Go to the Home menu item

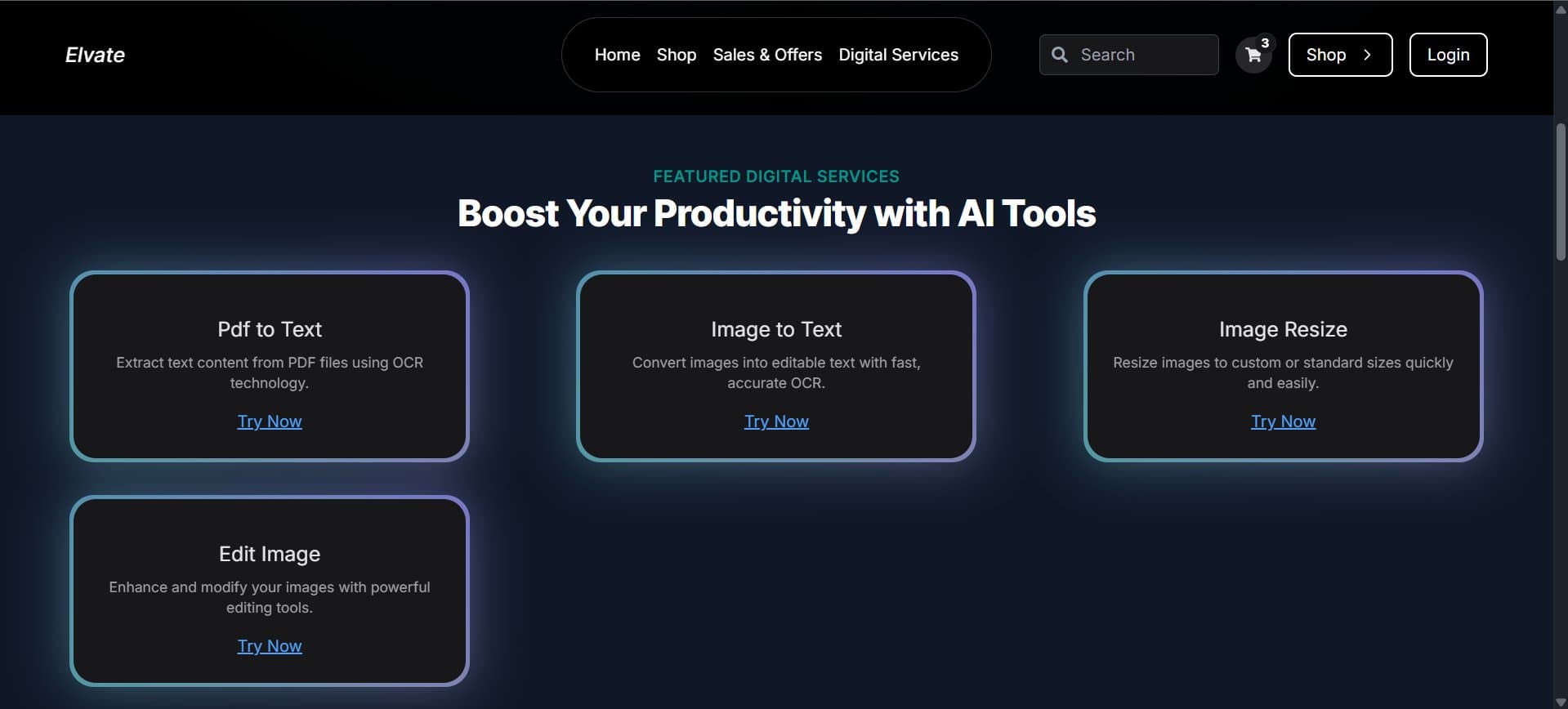pos(617,55)
